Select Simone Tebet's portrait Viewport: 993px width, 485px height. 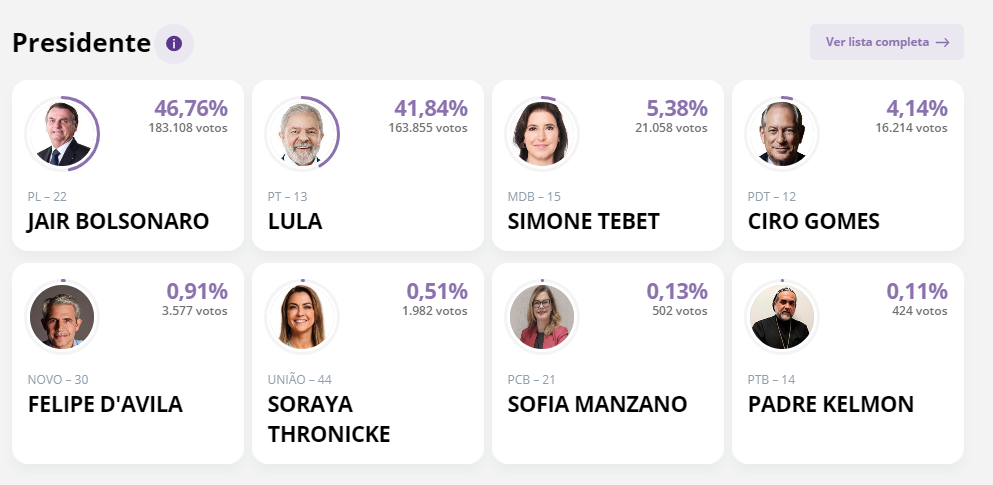(x=542, y=134)
